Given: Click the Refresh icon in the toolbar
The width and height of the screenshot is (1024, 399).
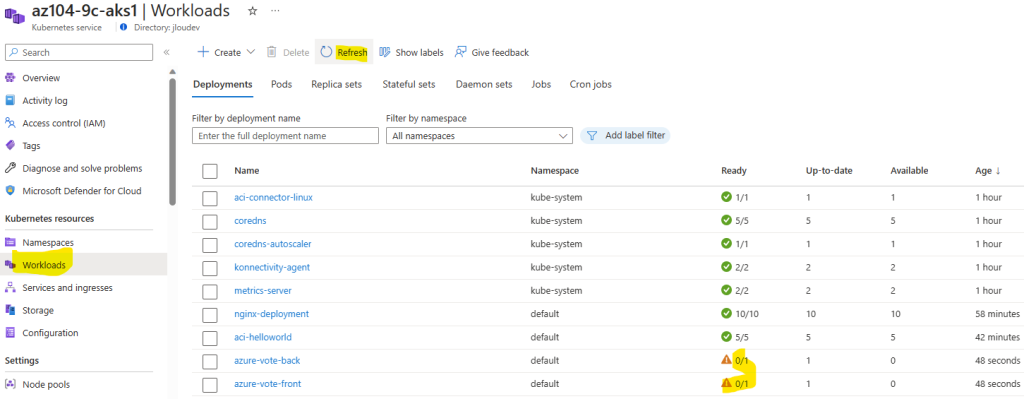Looking at the screenshot, I should pyautogui.click(x=327, y=52).
